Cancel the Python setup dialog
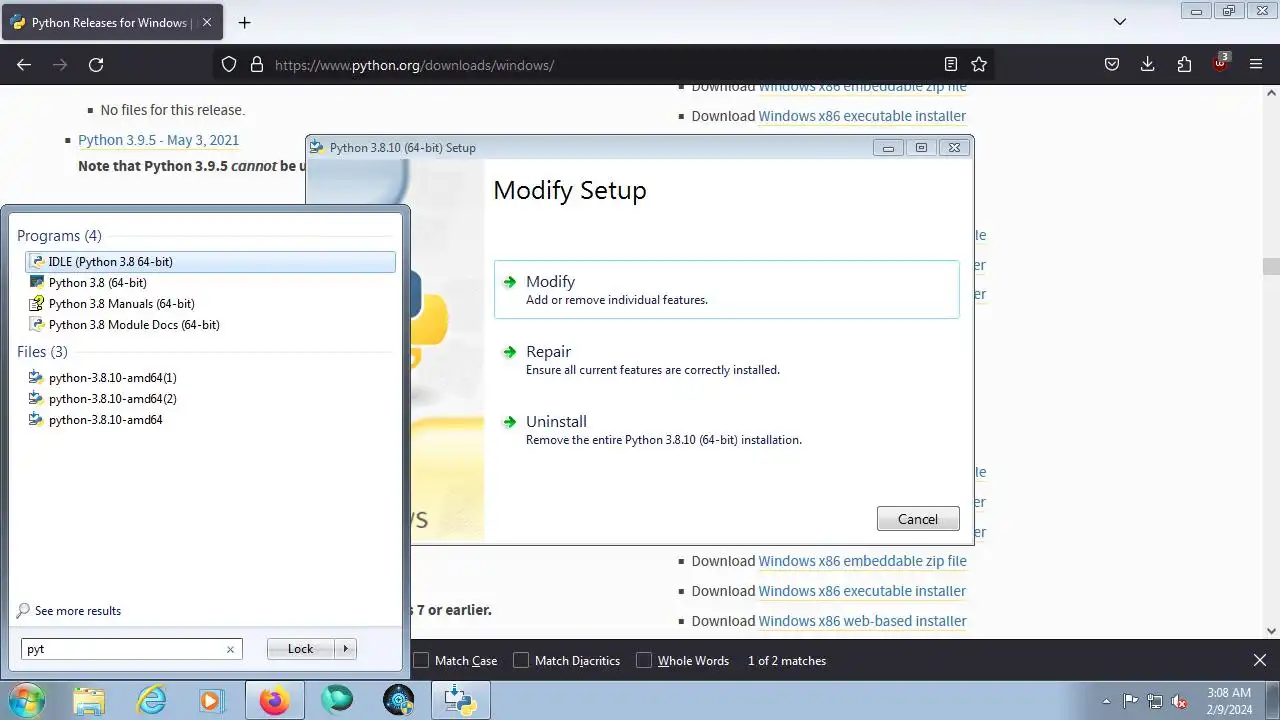 tap(918, 519)
